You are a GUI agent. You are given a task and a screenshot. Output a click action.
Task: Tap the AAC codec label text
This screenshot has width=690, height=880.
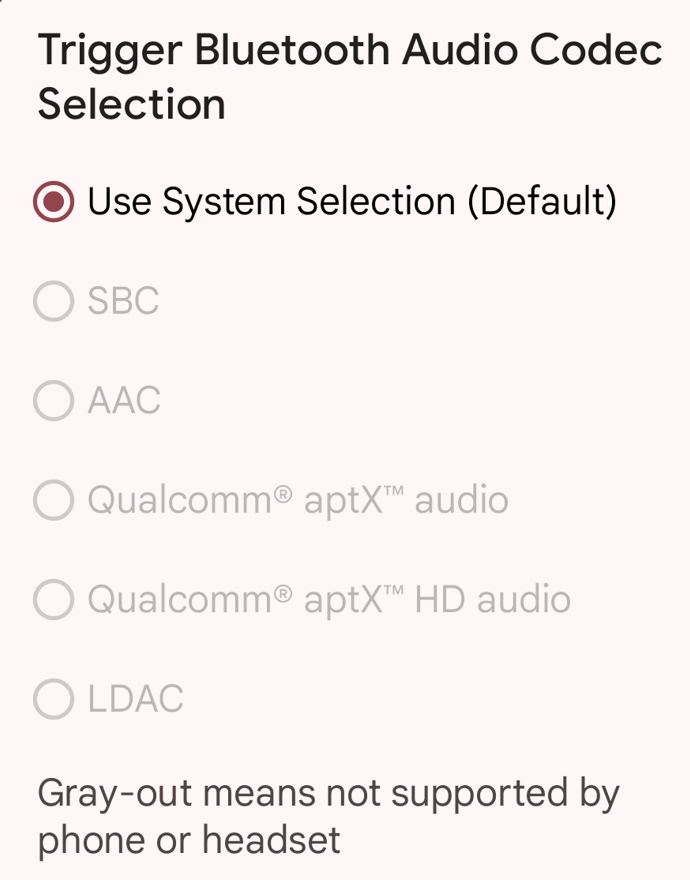click(124, 401)
